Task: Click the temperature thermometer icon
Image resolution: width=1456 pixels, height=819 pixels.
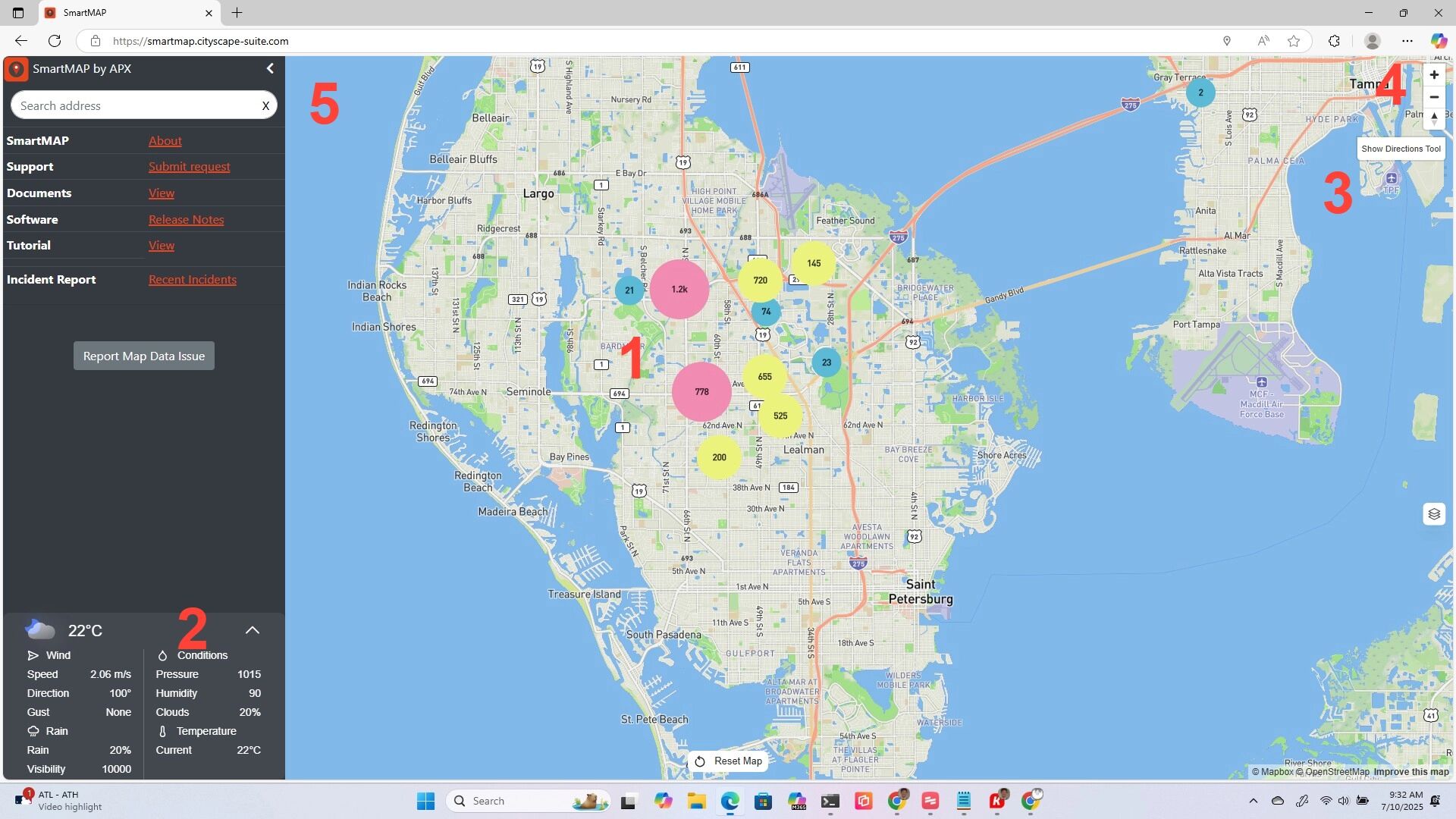Action: tap(162, 731)
